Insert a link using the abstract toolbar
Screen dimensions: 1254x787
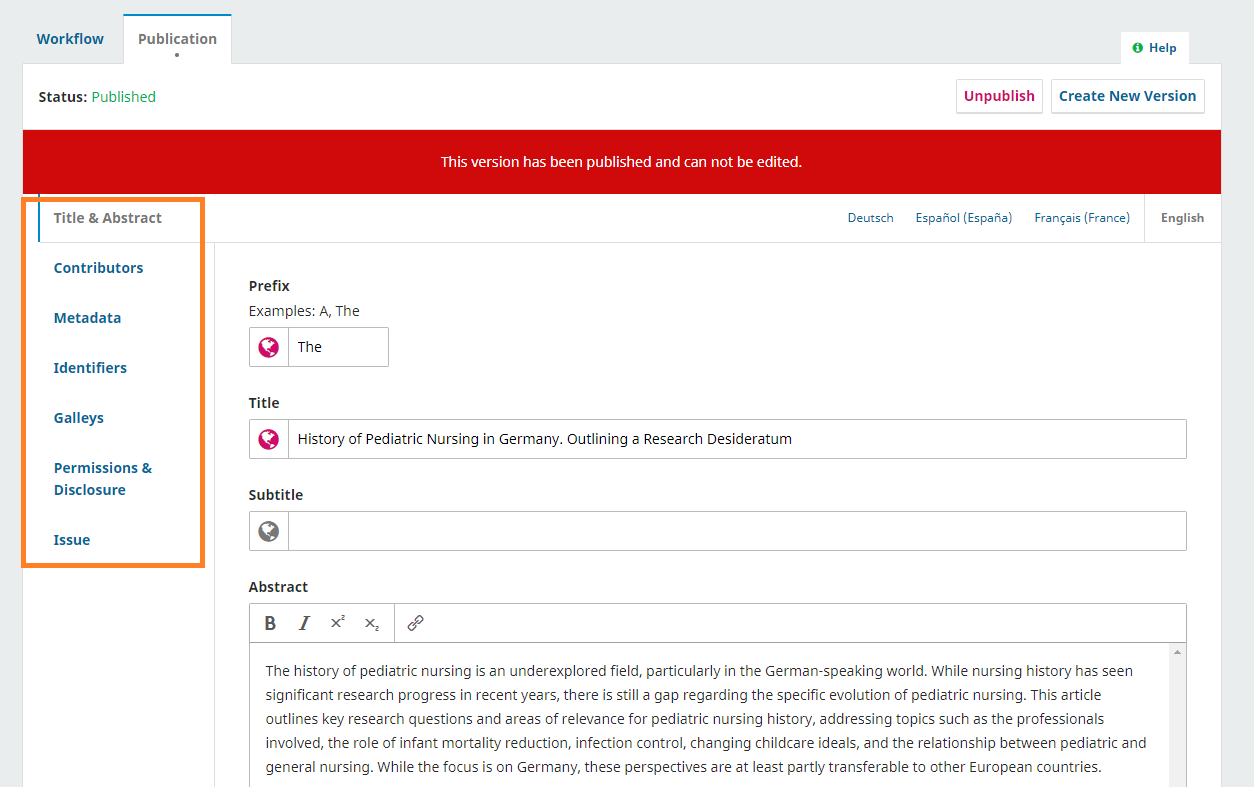point(416,623)
